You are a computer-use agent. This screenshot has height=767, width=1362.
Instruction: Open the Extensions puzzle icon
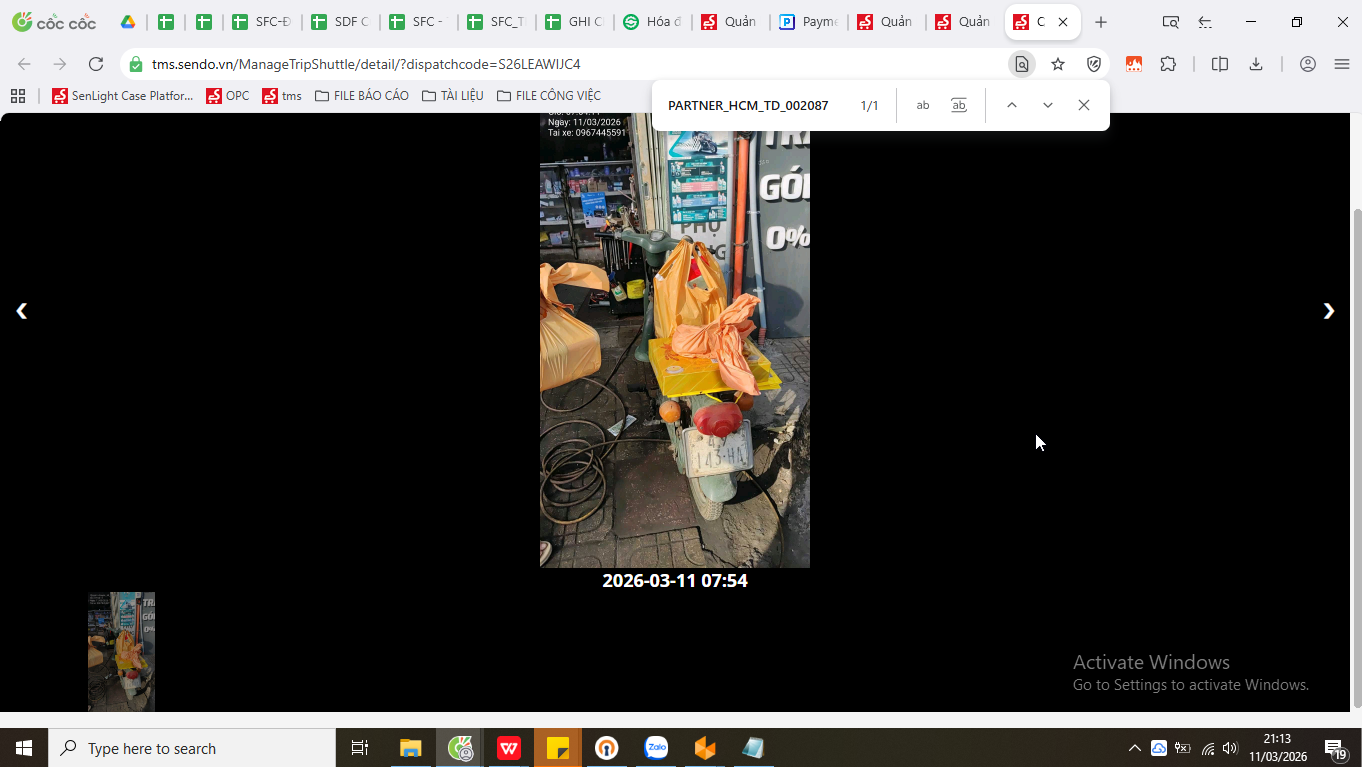coord(1168,64)
